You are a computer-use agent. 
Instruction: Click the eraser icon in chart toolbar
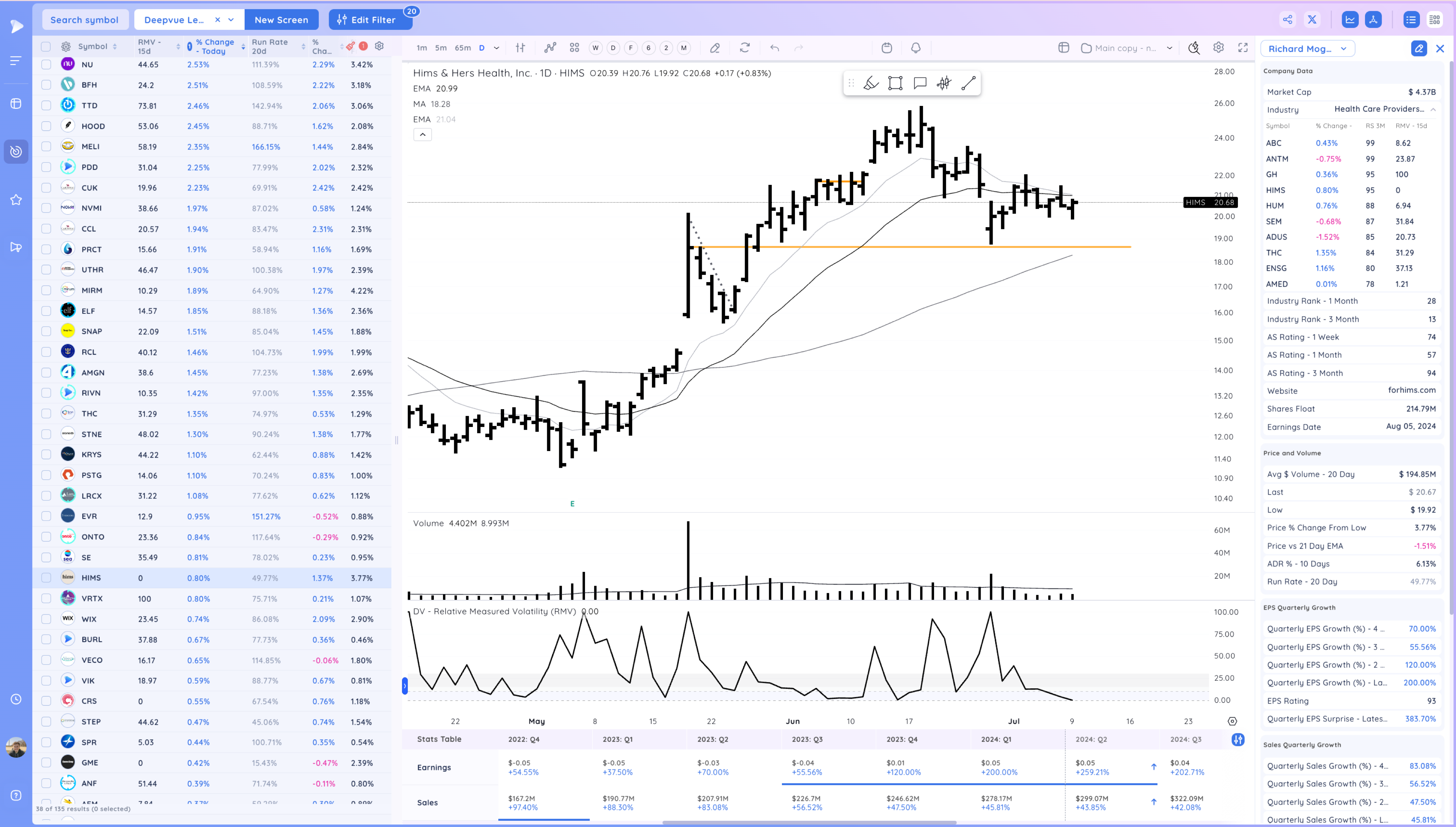715,48
